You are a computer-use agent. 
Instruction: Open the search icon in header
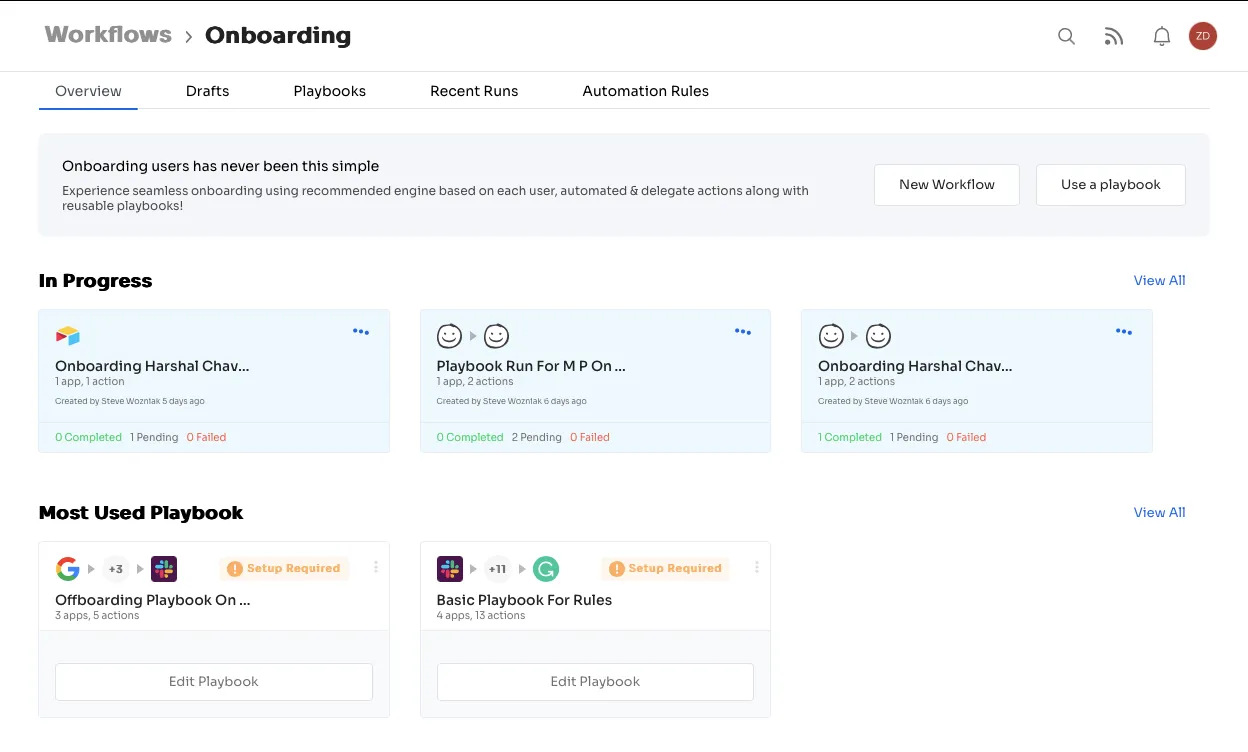pos(1066,37)
